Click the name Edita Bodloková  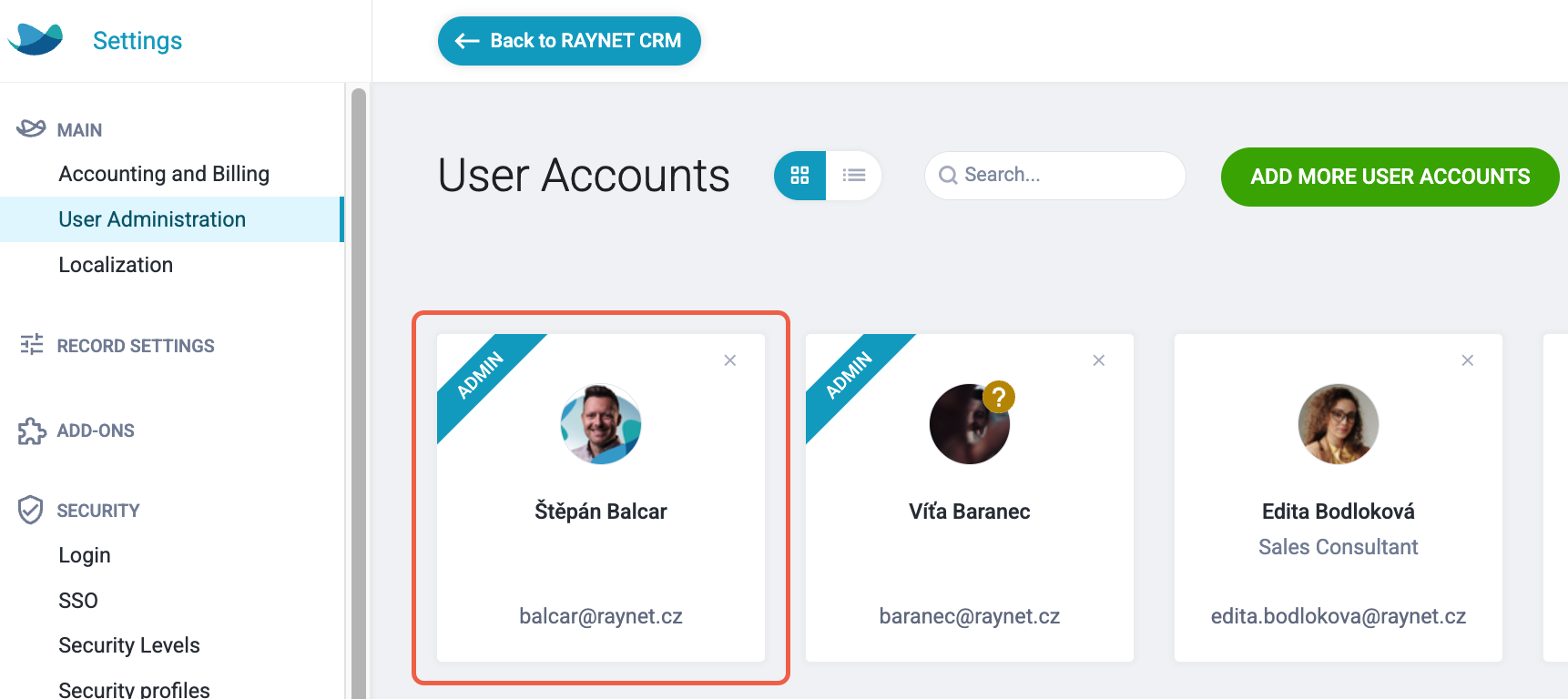[1339, 512]
